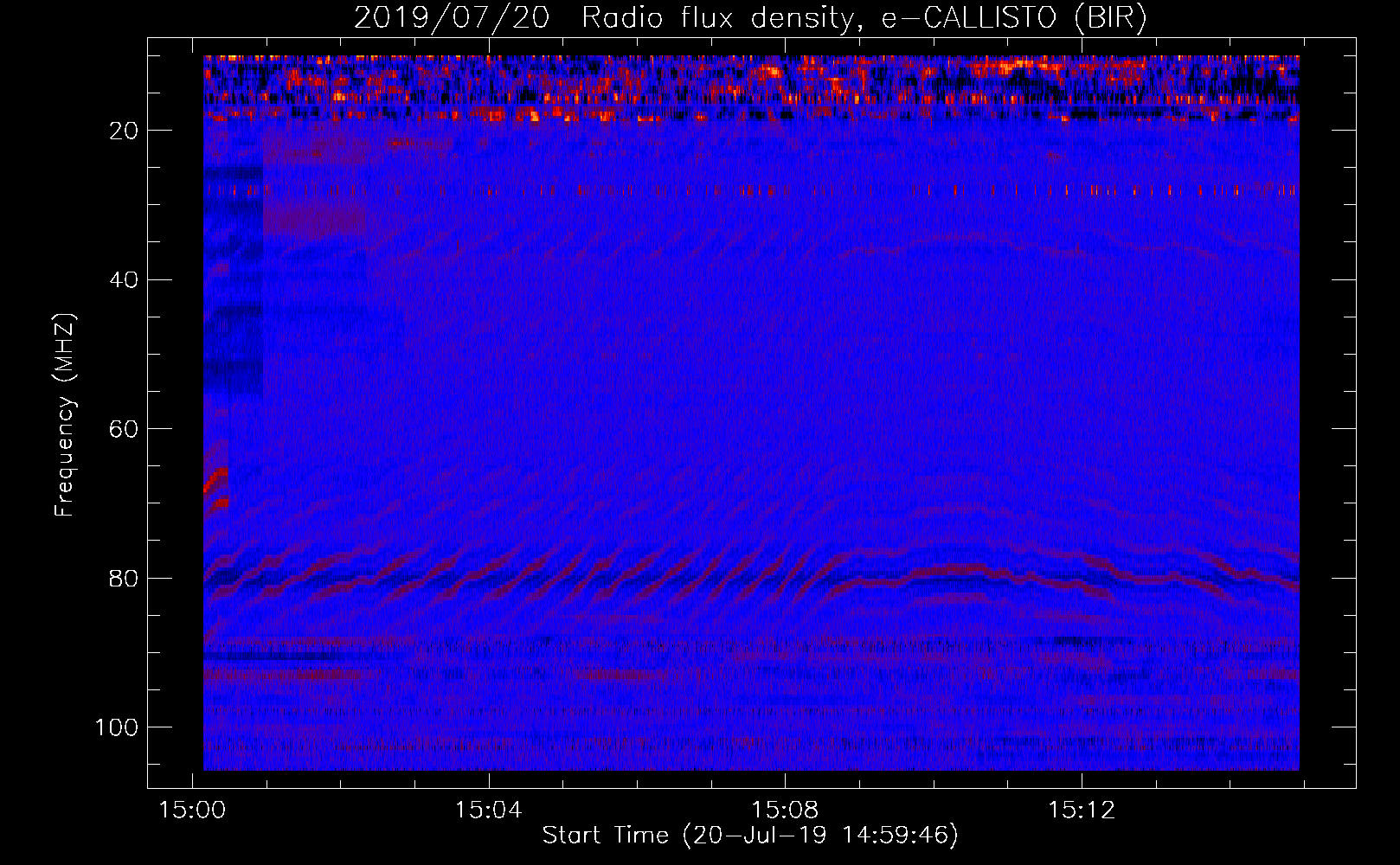Select the 'Frequency (MHZ)' axis label

click(x=65, y=415)
